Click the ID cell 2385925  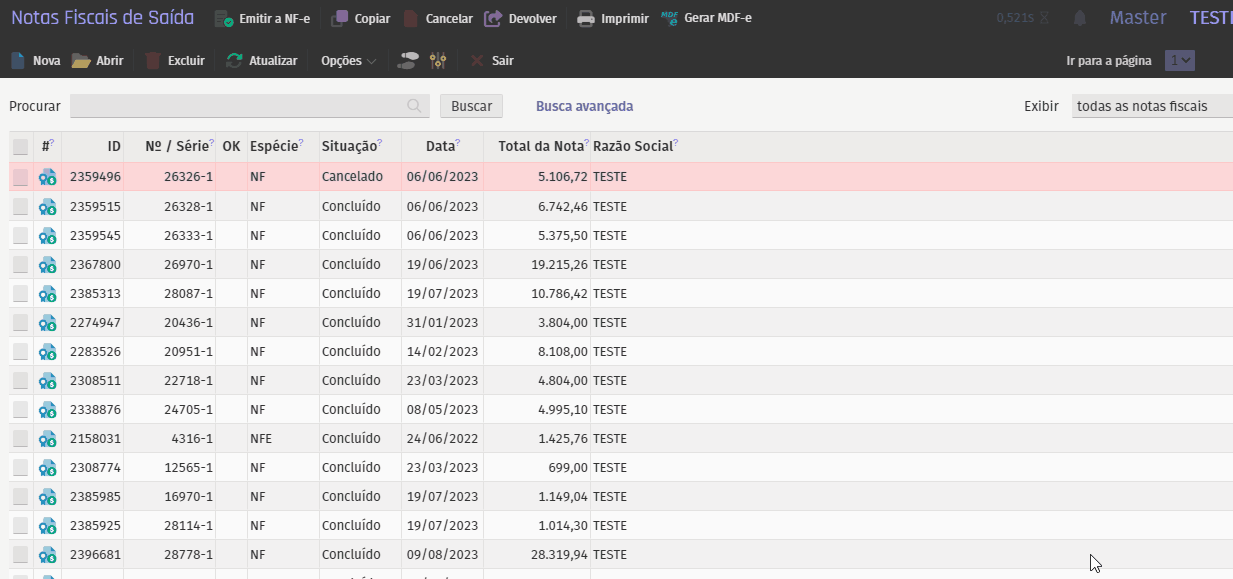point(95,525)
